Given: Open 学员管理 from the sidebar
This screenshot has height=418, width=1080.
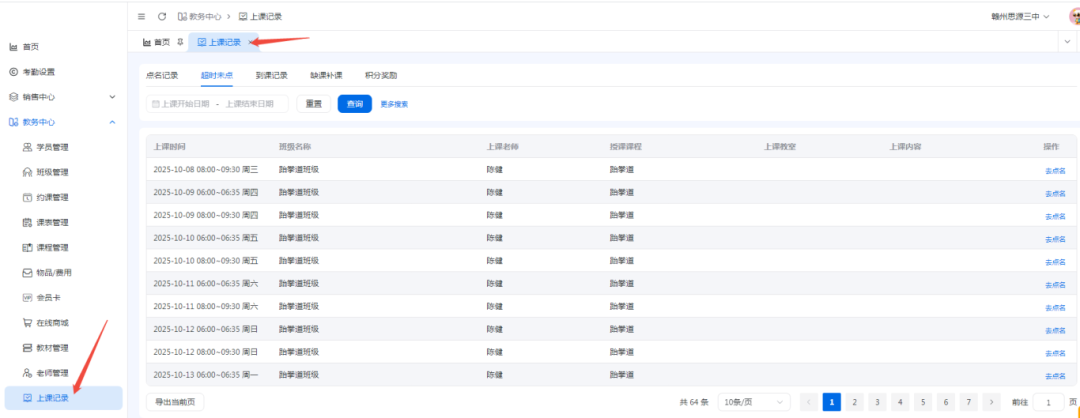Looking at the screenshot, I should (52, 147).
